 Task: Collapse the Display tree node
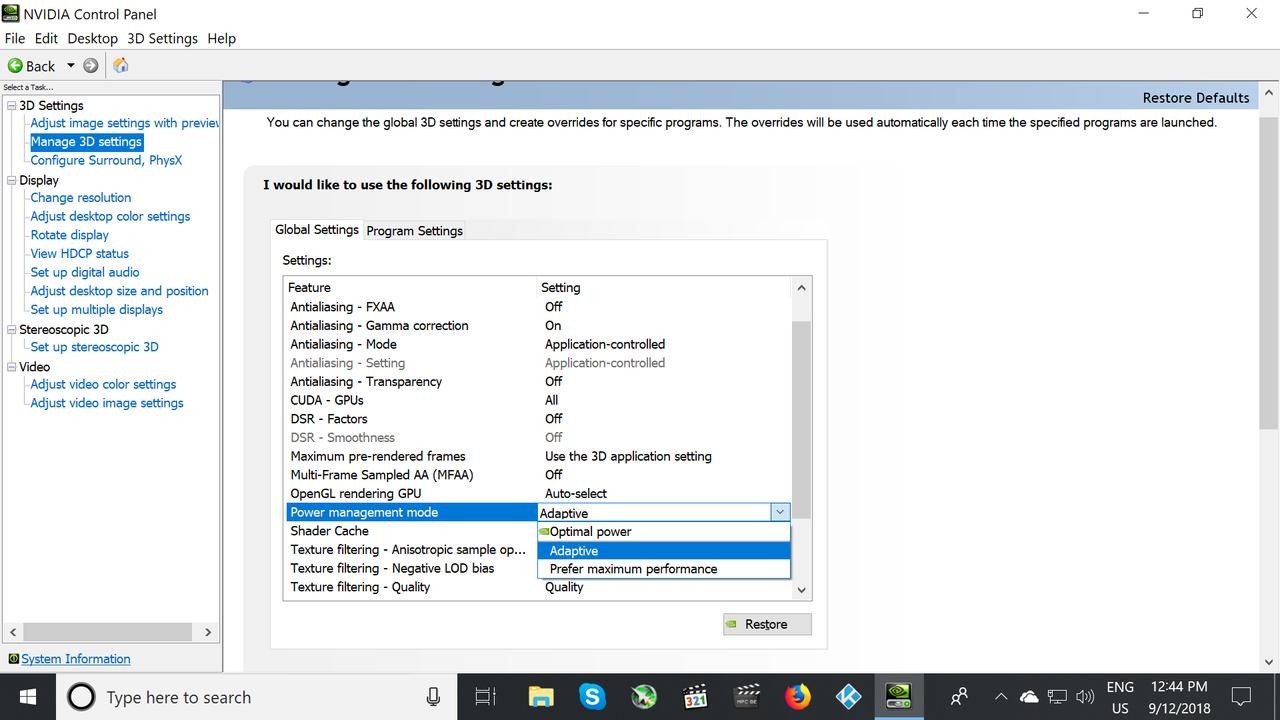pyautogui.click(x=12, y=181)
